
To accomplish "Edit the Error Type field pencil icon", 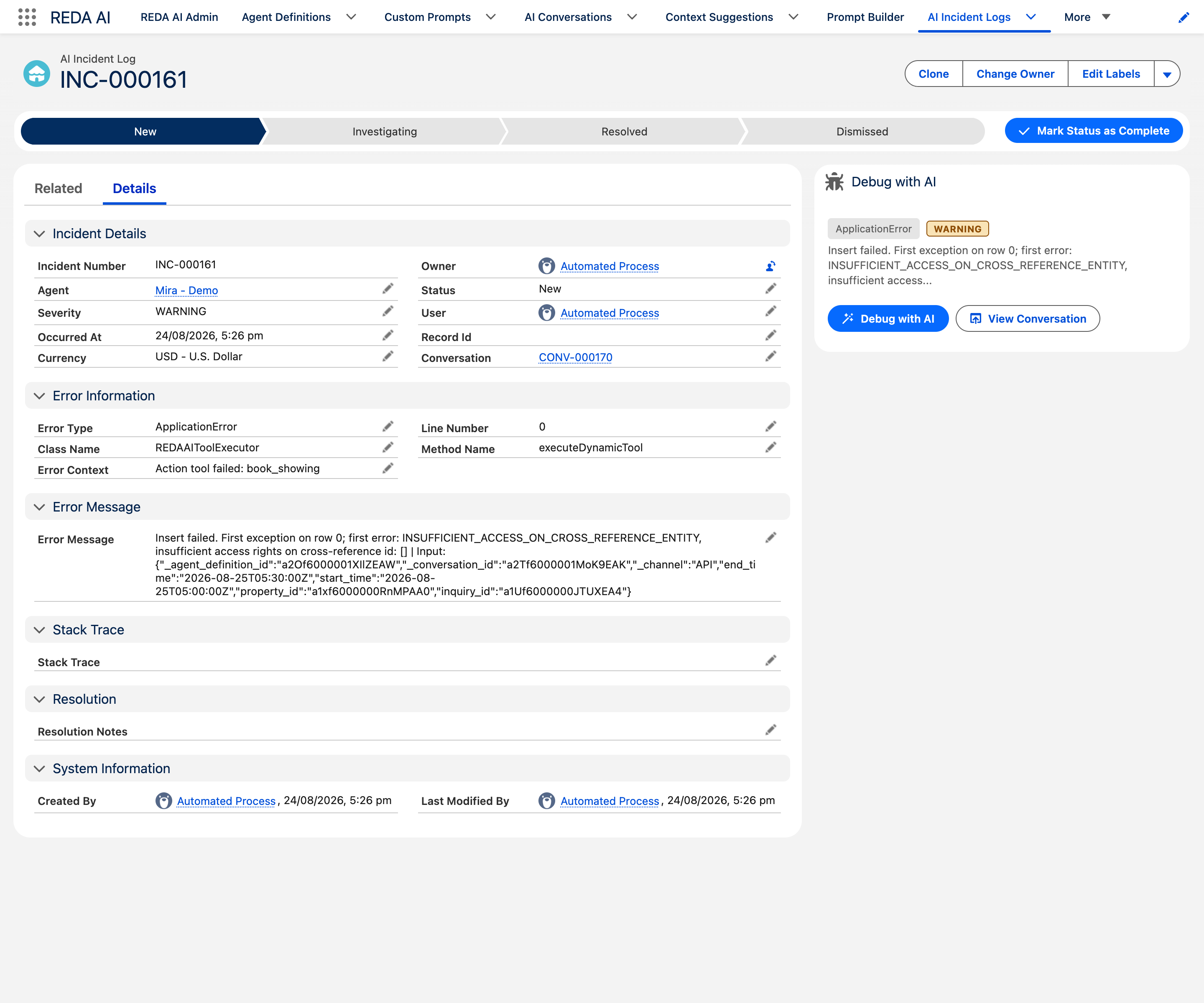I will [x=388, y=426].
